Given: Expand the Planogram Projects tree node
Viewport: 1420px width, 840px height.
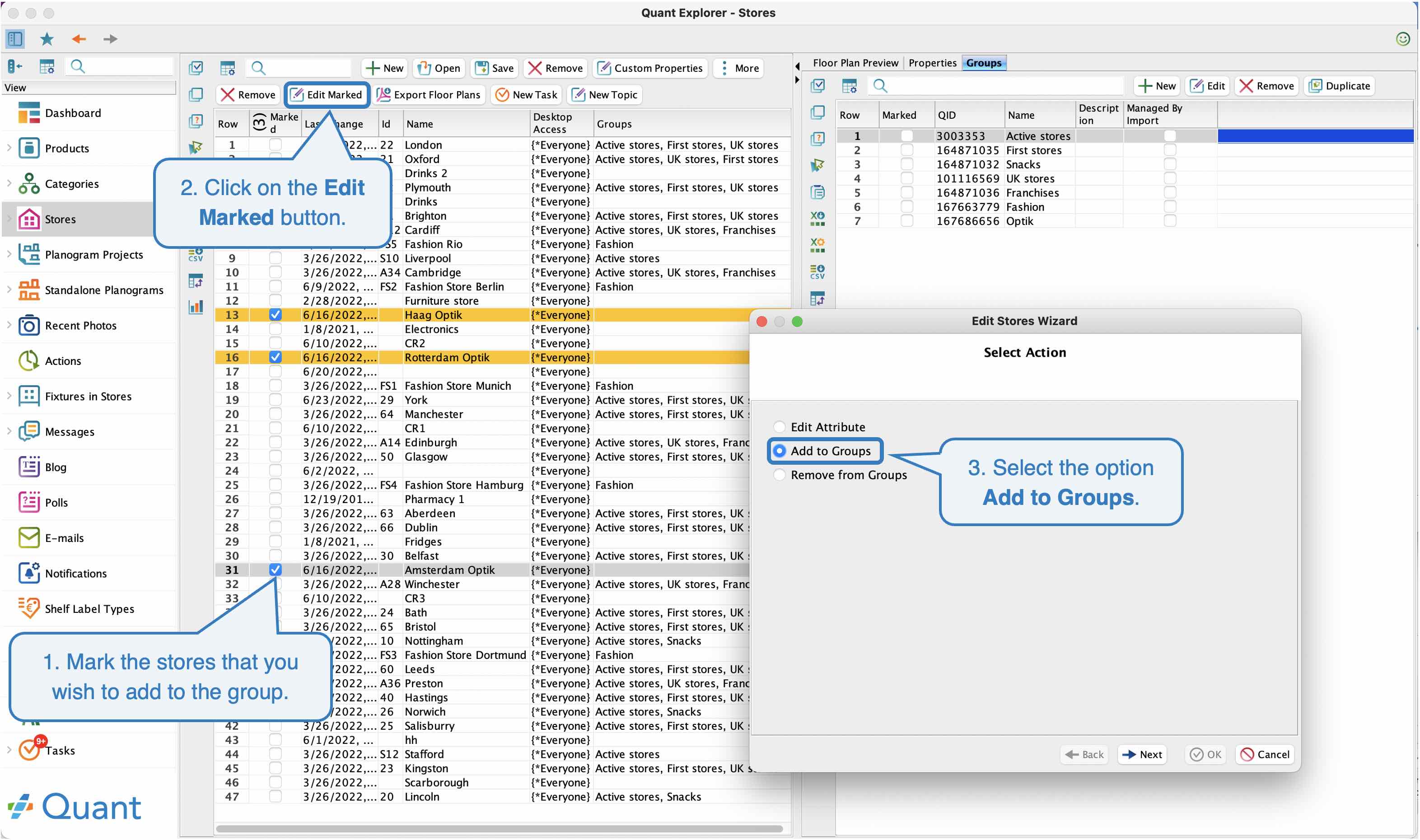Looking at the screenshot, I should pos(9,254).
